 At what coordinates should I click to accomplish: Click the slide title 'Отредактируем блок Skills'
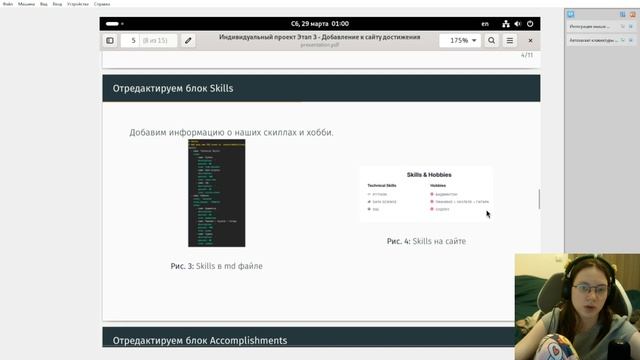[x=173, y=89]
